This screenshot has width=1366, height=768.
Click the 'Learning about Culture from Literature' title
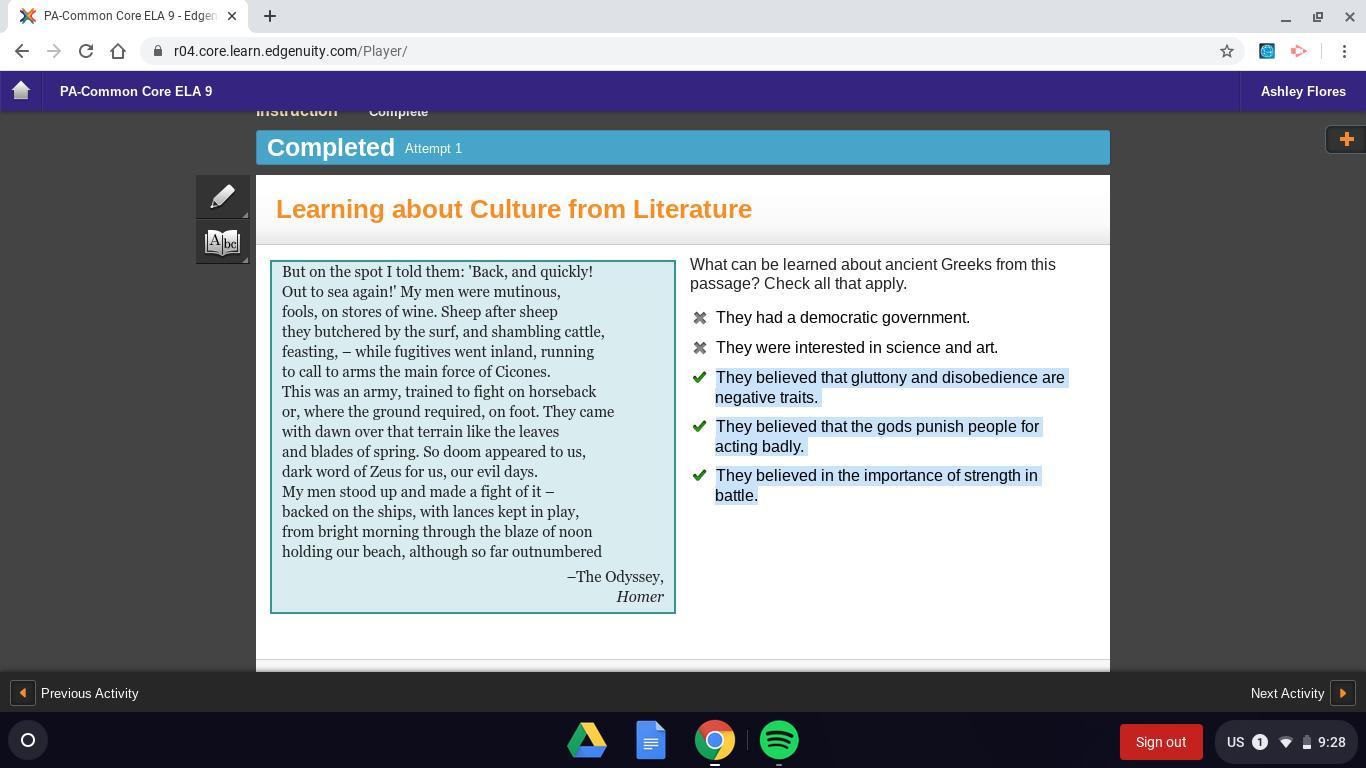pyautogui.click(x=514, y=209)
